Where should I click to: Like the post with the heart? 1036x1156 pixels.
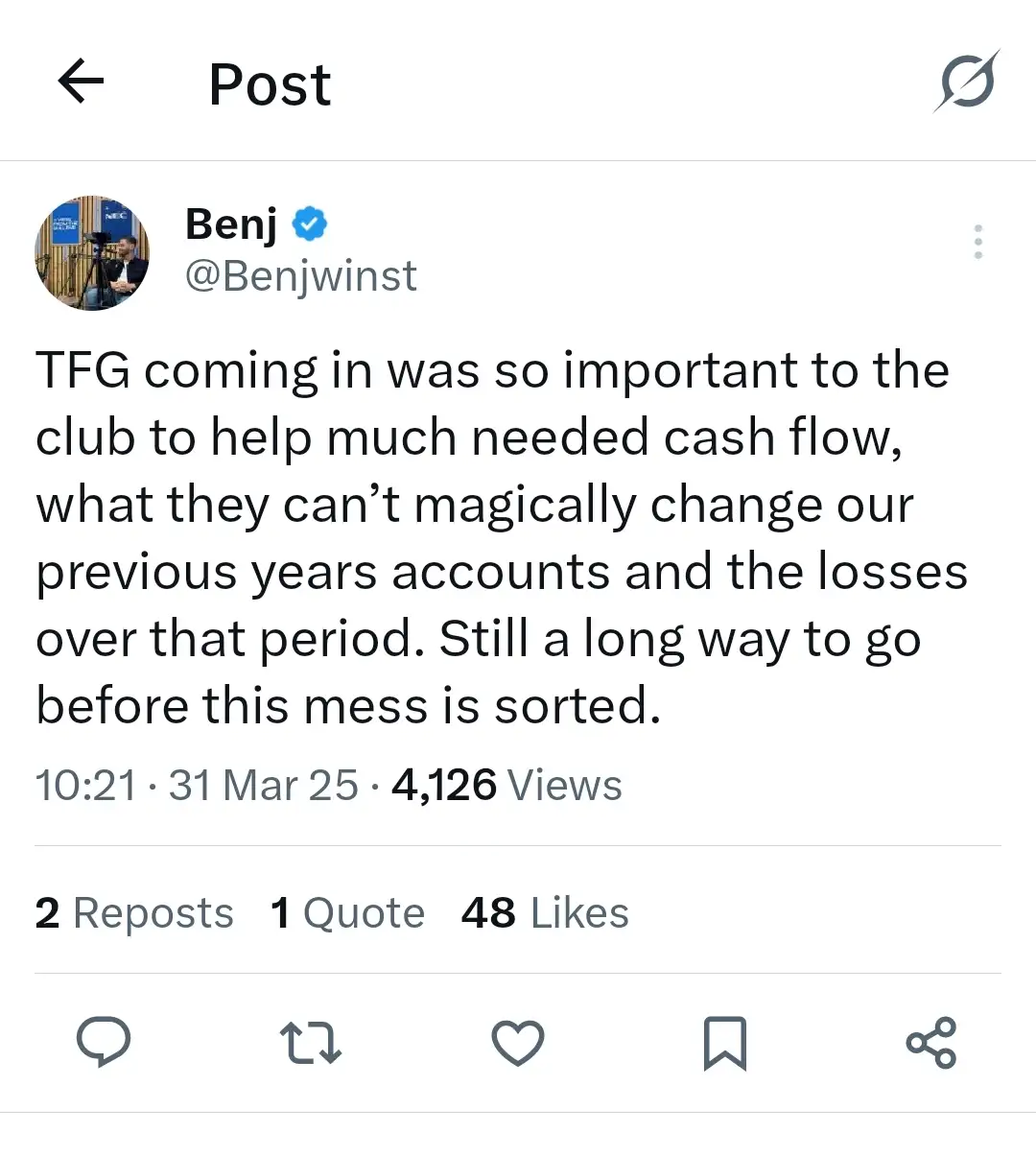point(518,1043)
